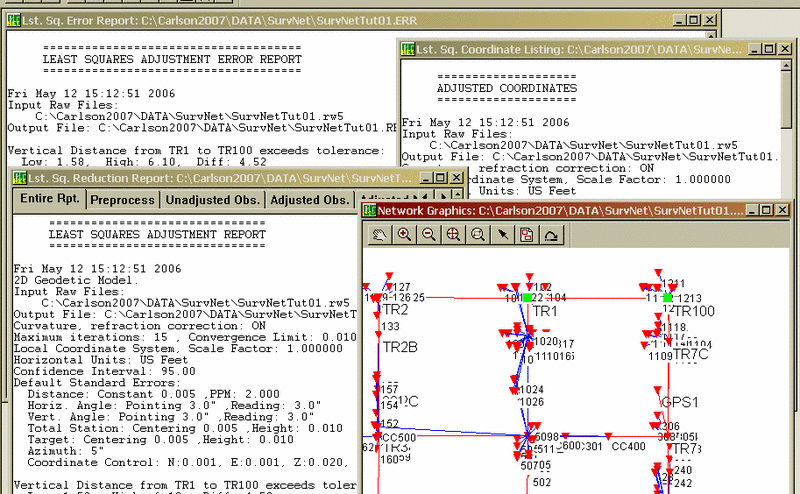Click the green control point at TR1

(528, 298)
